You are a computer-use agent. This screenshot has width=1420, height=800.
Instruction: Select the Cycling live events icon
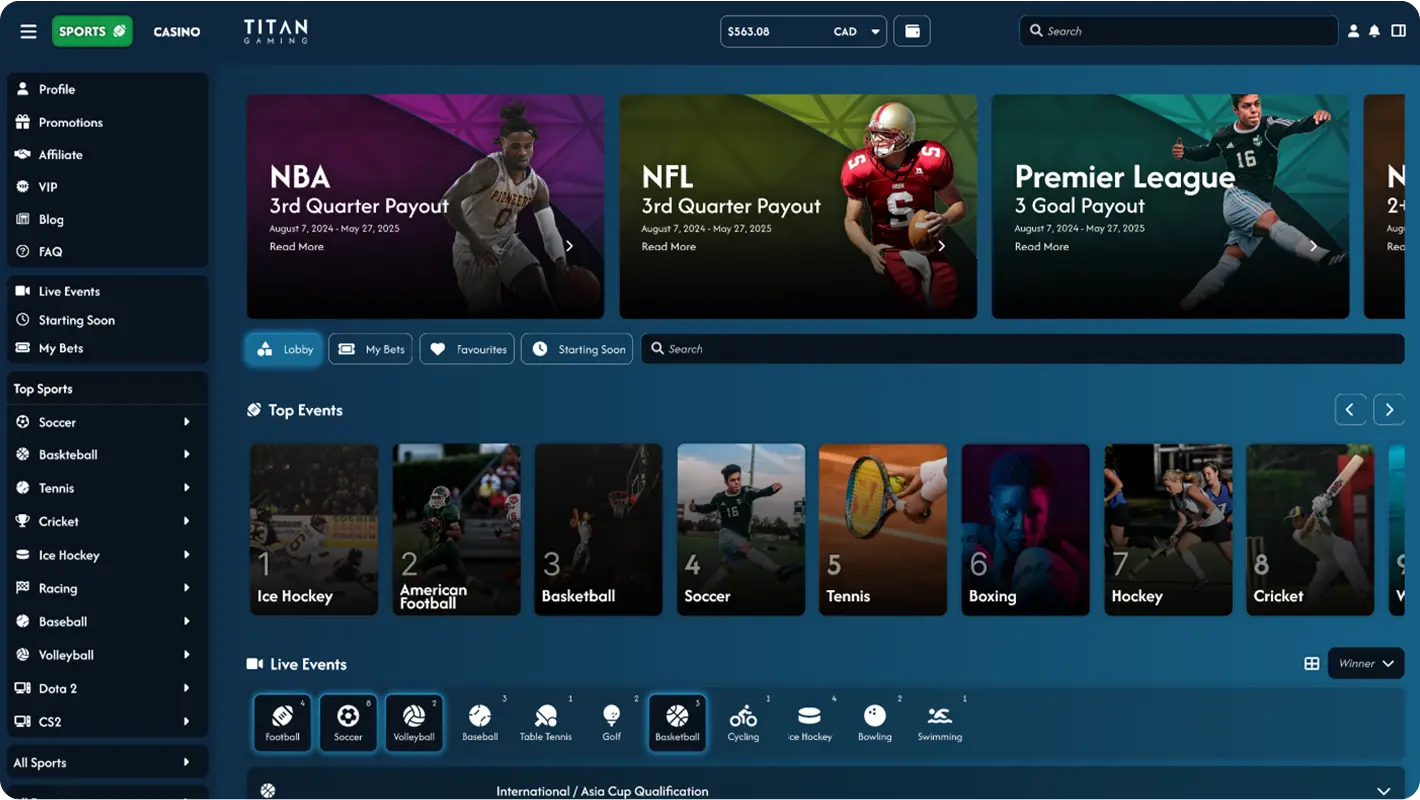(743, 722)
